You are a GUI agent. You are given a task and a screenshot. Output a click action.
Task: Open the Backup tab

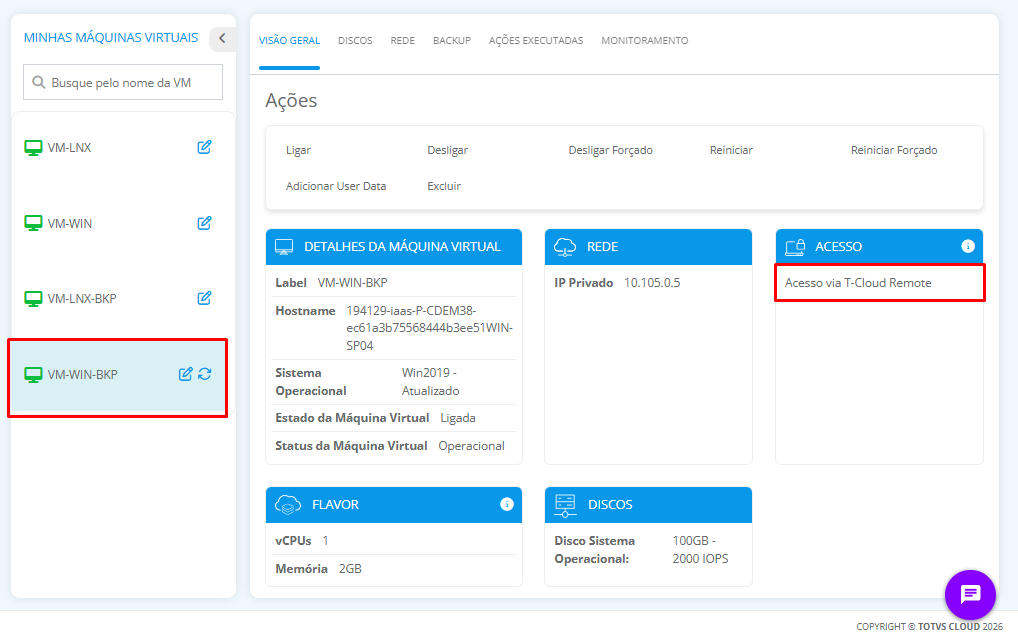pos(452,40)
